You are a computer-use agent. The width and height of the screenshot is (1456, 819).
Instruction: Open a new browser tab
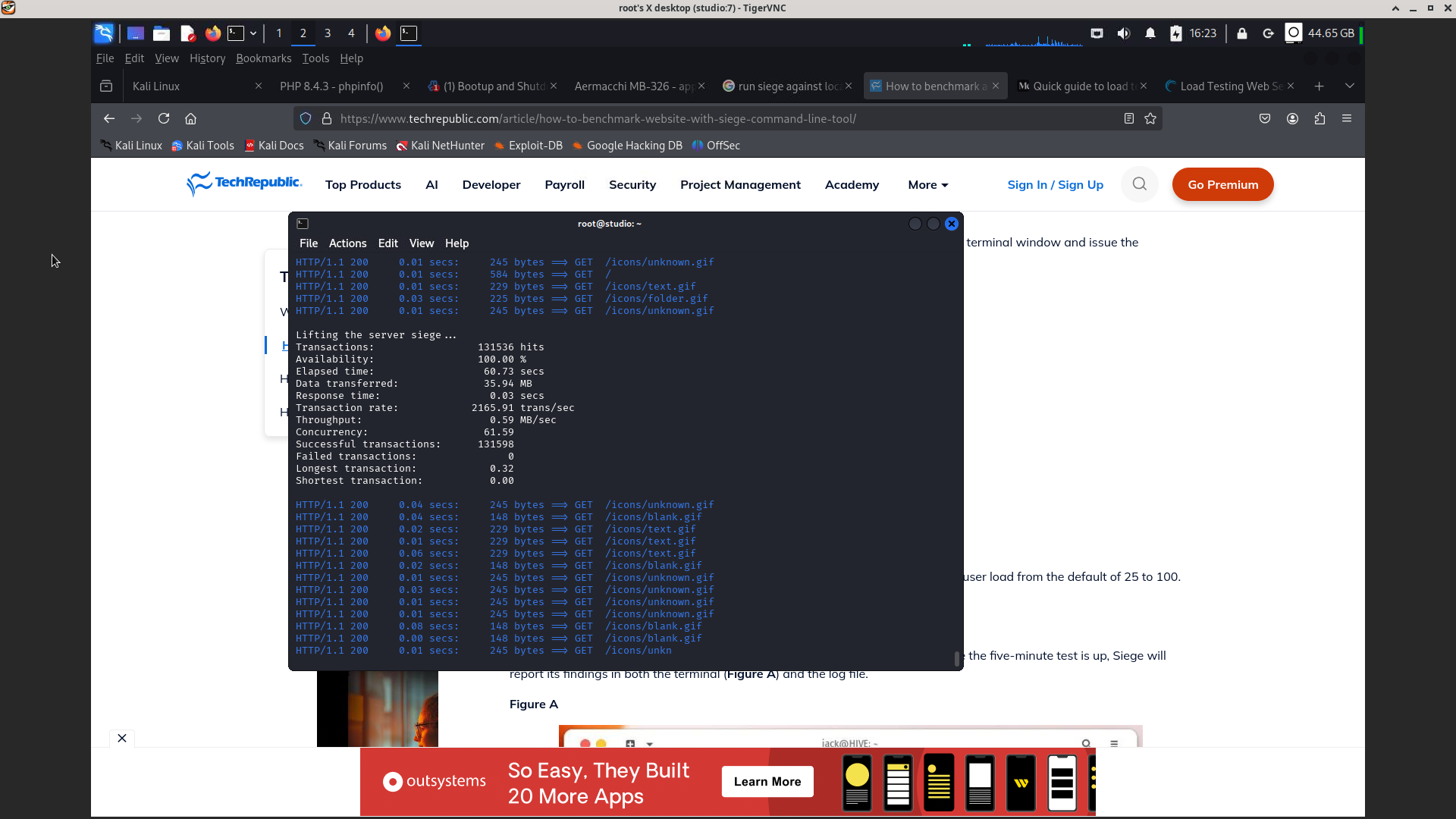pyautogui.click(x=1319, y=86)
